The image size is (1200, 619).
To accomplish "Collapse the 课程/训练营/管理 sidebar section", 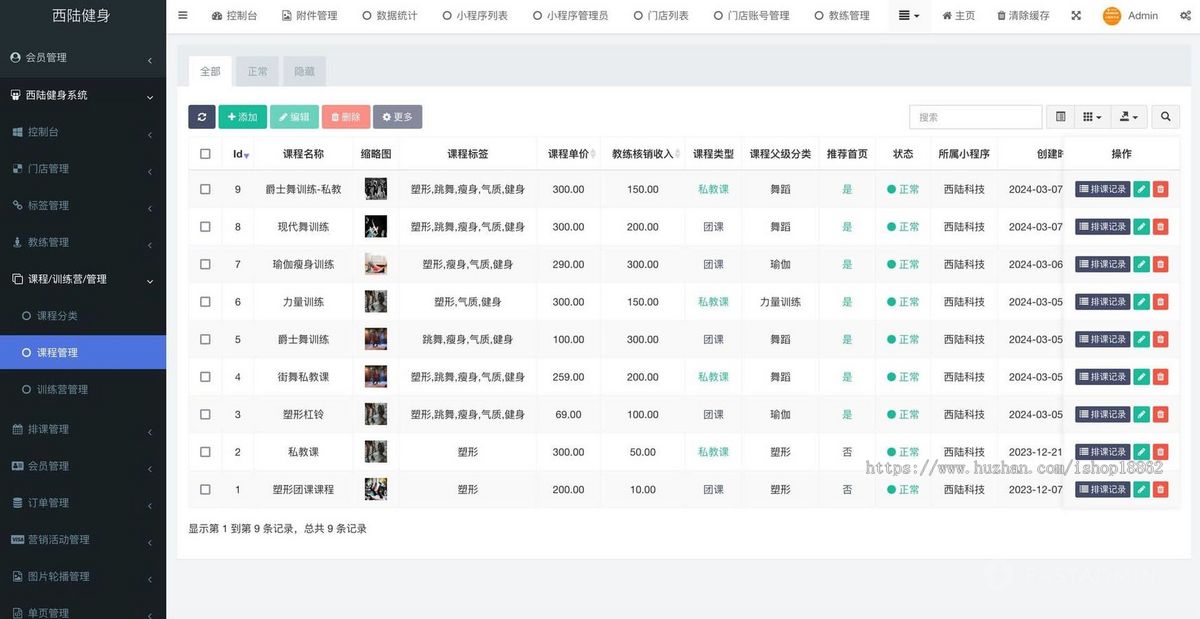I will pos(82,279).
